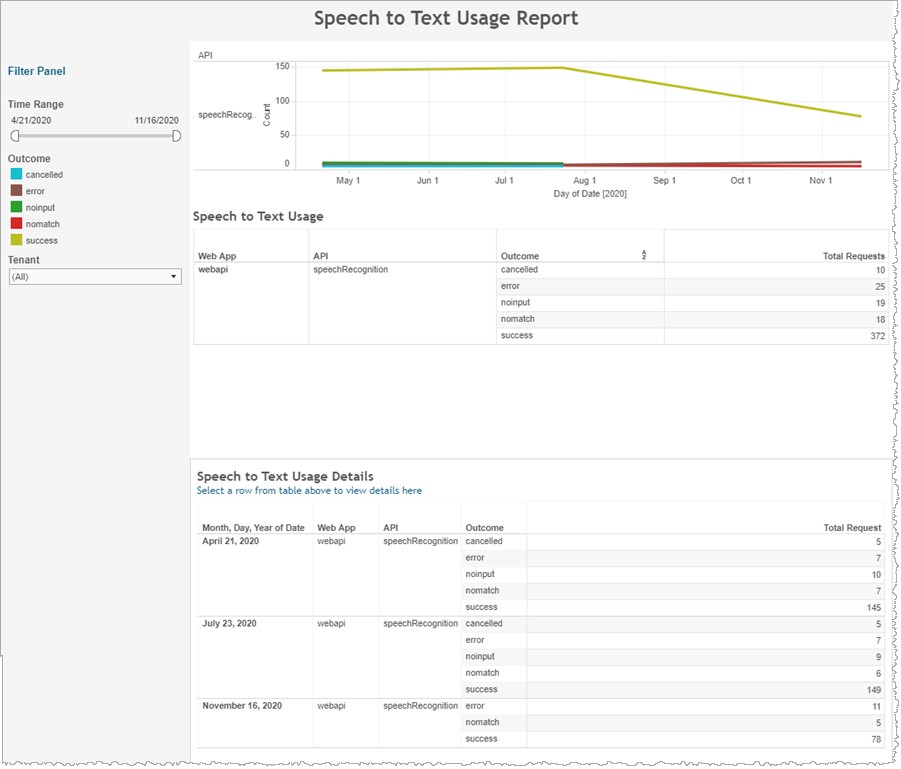Open the Tenant dropdown

[94, 277]
